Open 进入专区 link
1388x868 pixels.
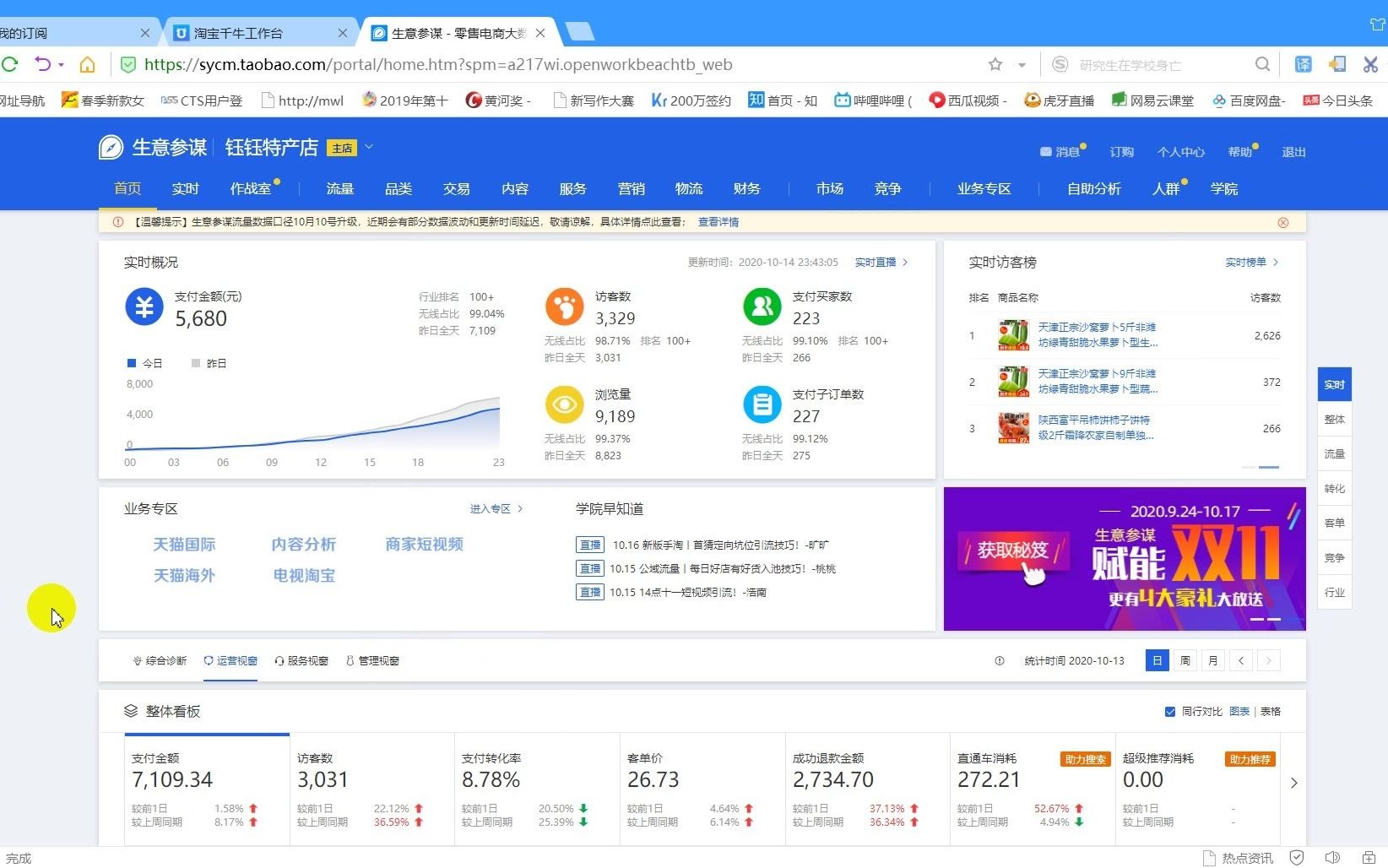tap(496, 509)
